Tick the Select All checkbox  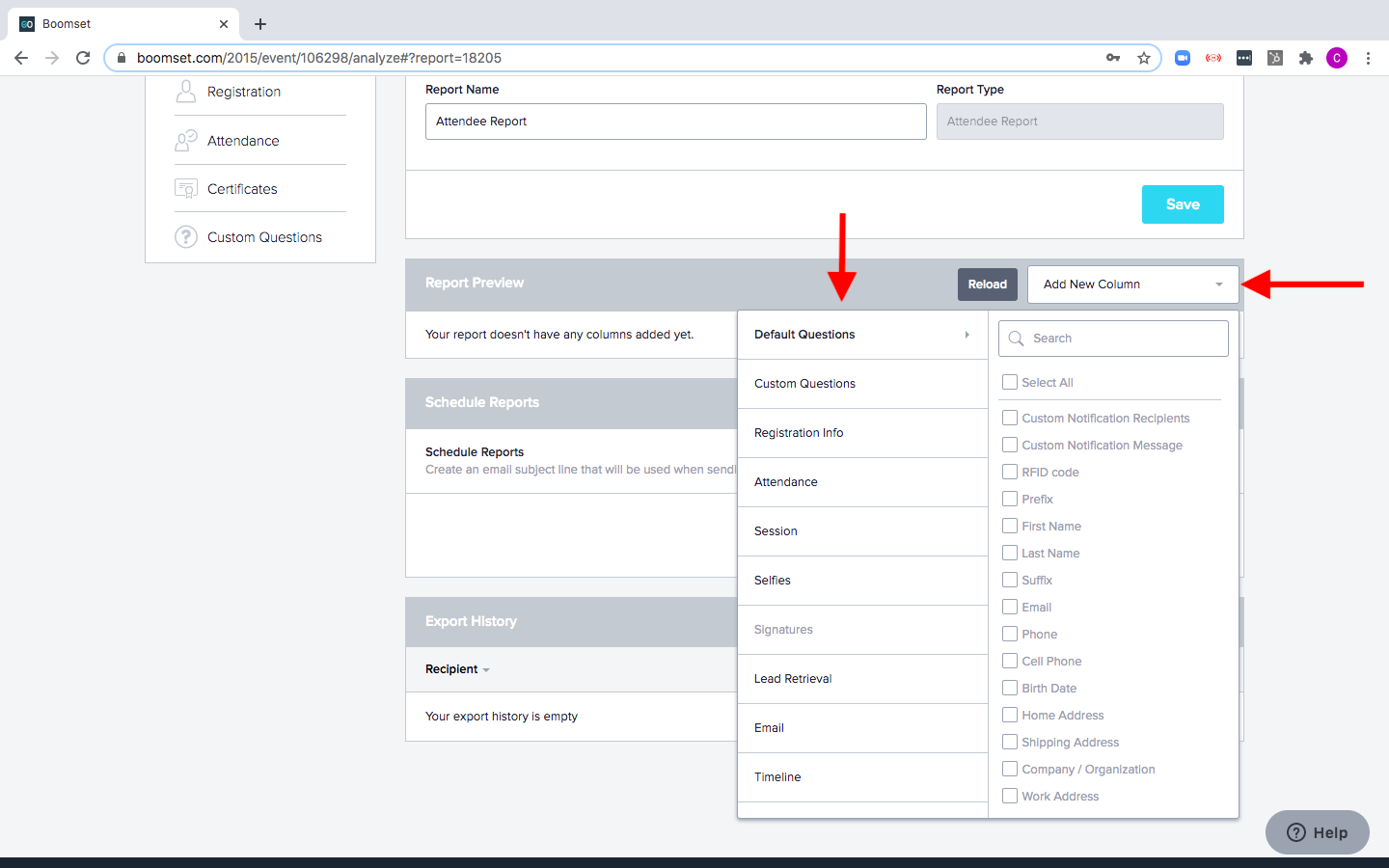(1010, 382)
